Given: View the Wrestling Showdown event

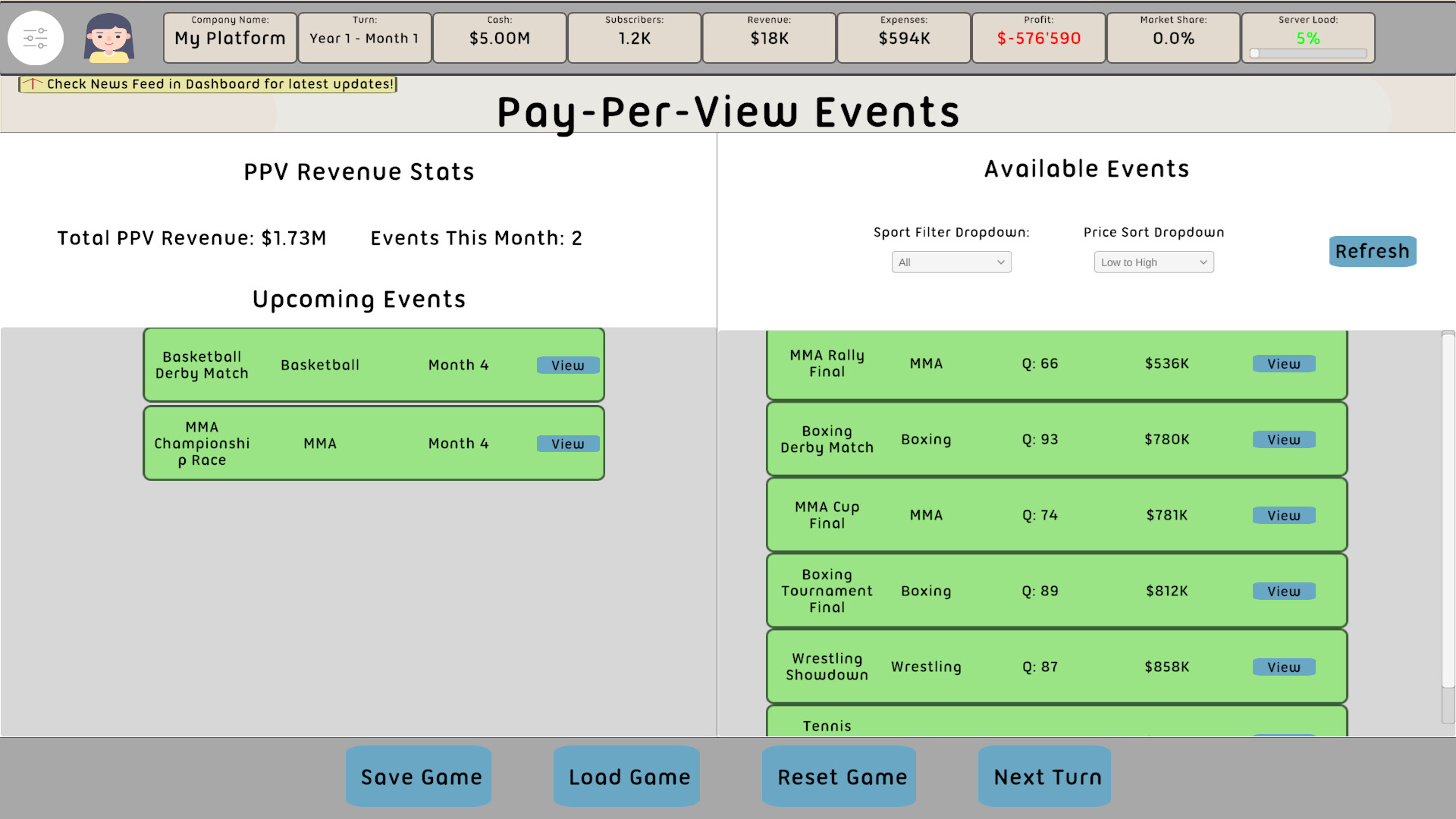Looking at the screenshot, I should (x=1283, y=667).
